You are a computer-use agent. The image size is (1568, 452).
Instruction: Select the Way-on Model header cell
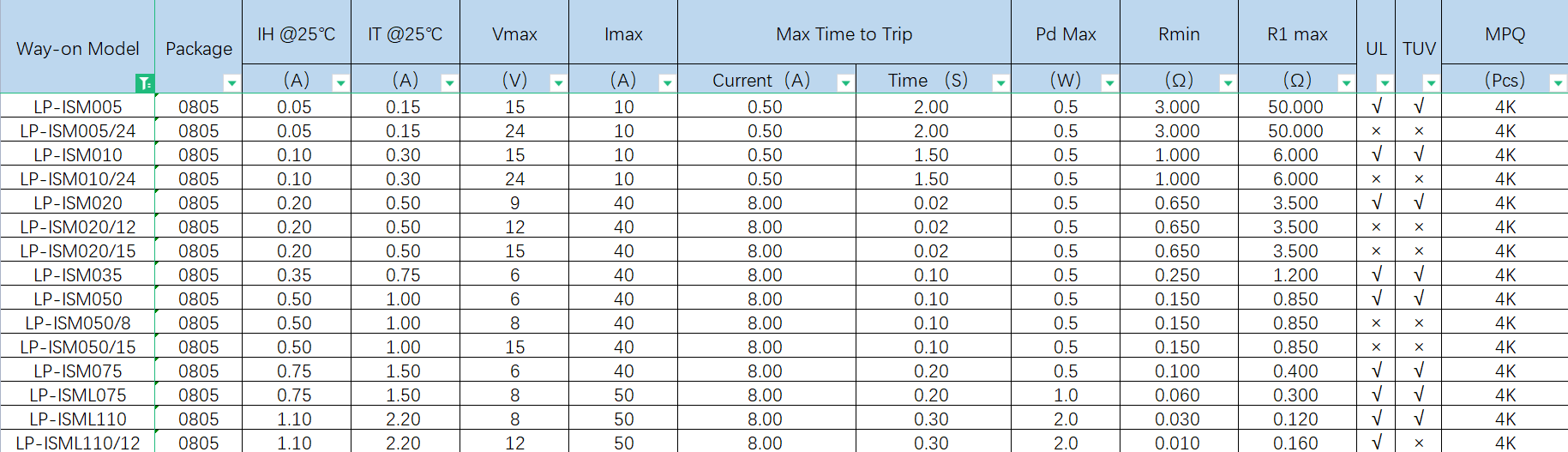click(77, 49)
